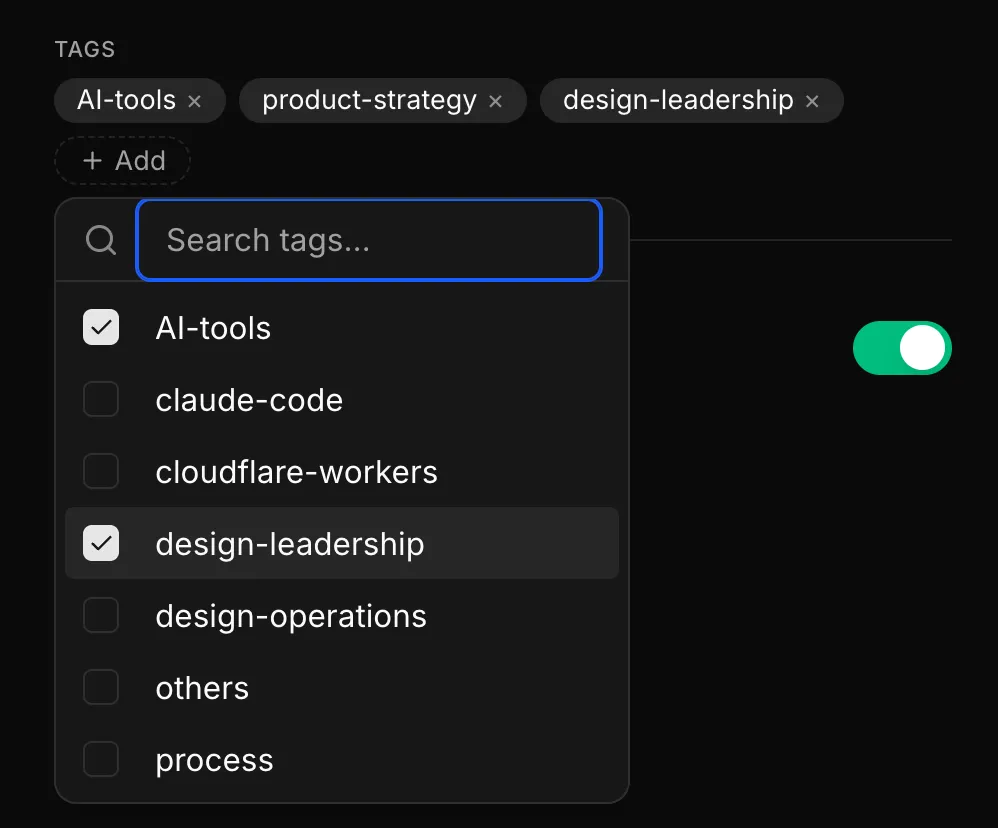The height and width of the screenshot is (828, 998).
Task: Click the AI-tools tag chip text
Action: point(126,100)
